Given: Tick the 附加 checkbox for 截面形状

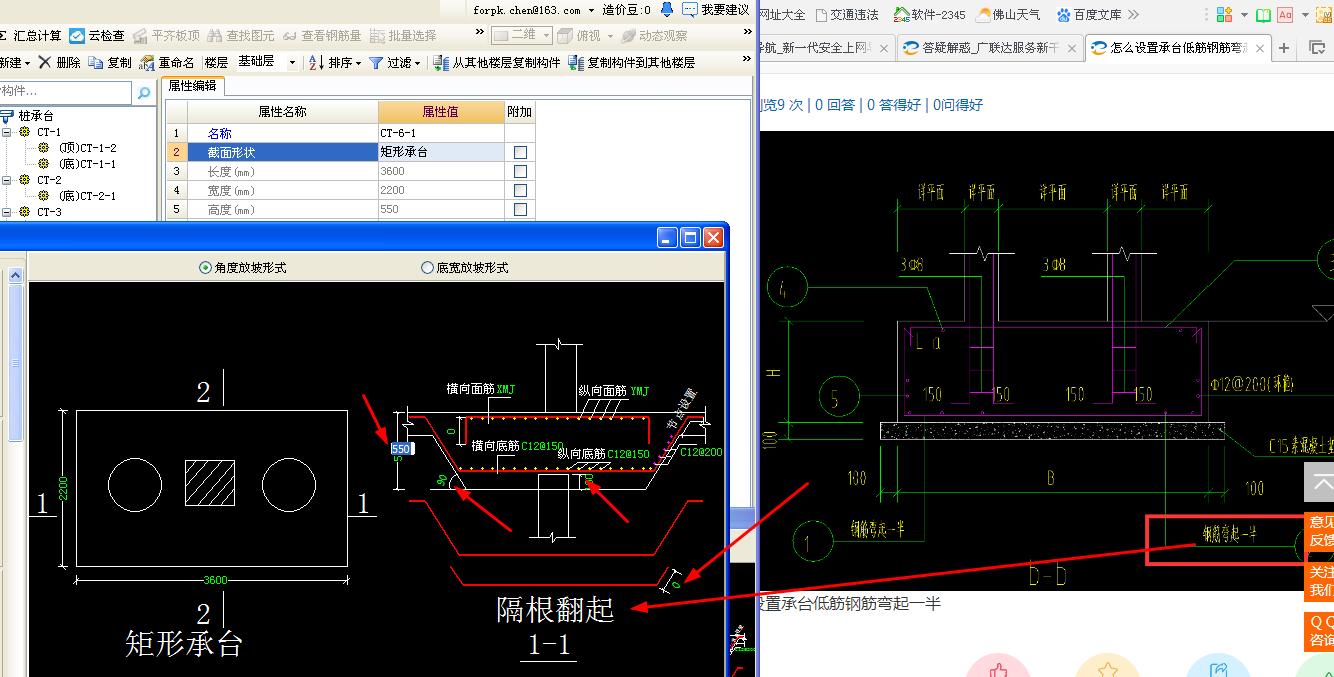Looking at the screenshot, I should click(520, 153).
